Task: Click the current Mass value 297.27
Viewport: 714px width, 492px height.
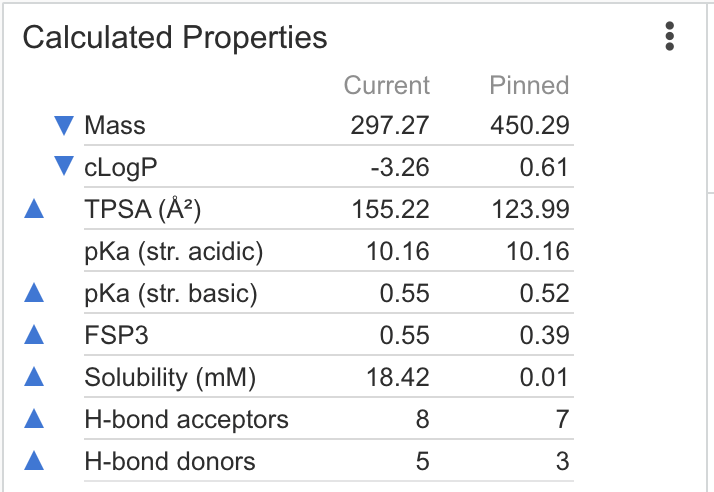Action: (x=390, y=126)
